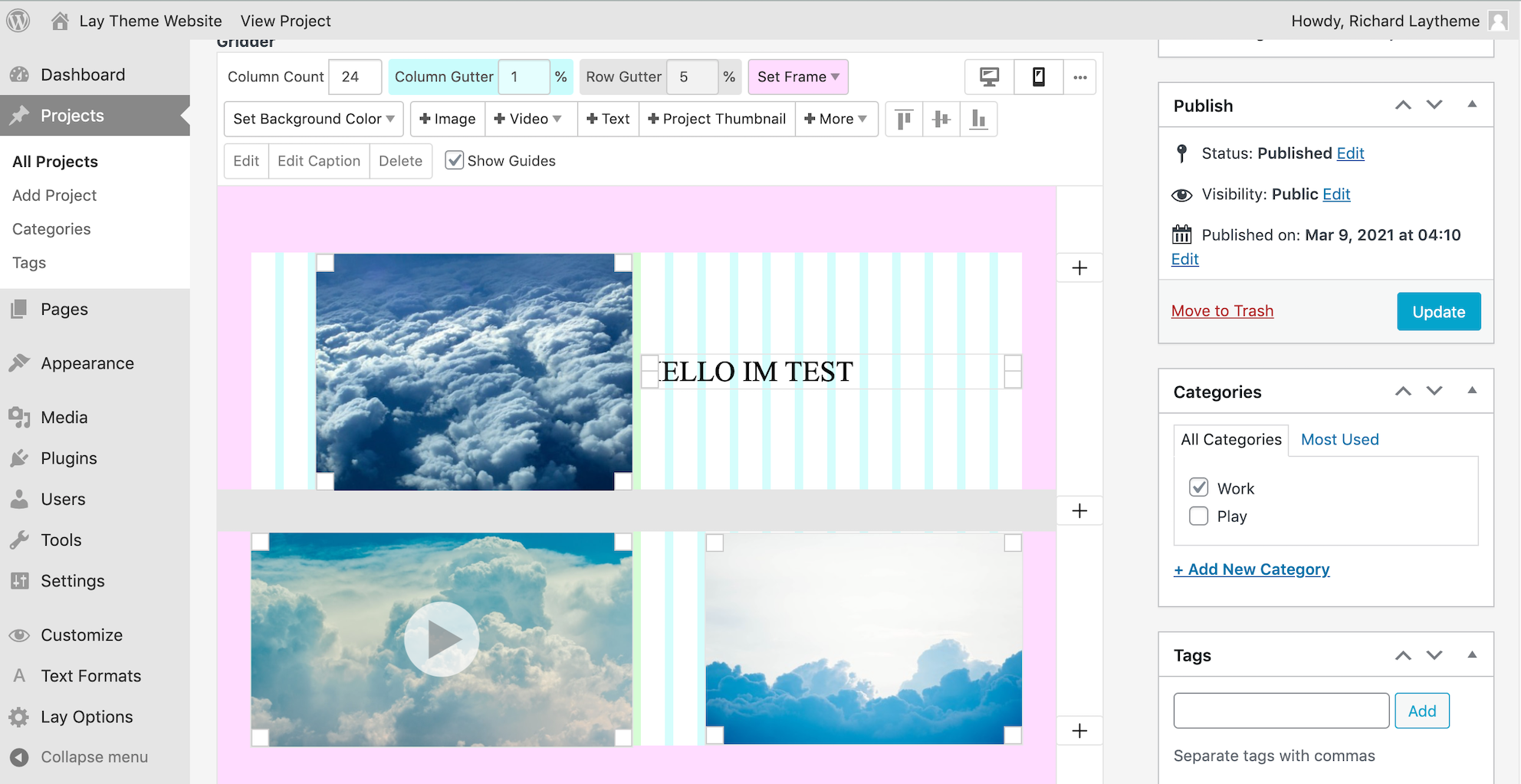The width and height of the screenshot is (1521, 784).
Task: Switch to the Most Used tab
Action: point(1339,439)
